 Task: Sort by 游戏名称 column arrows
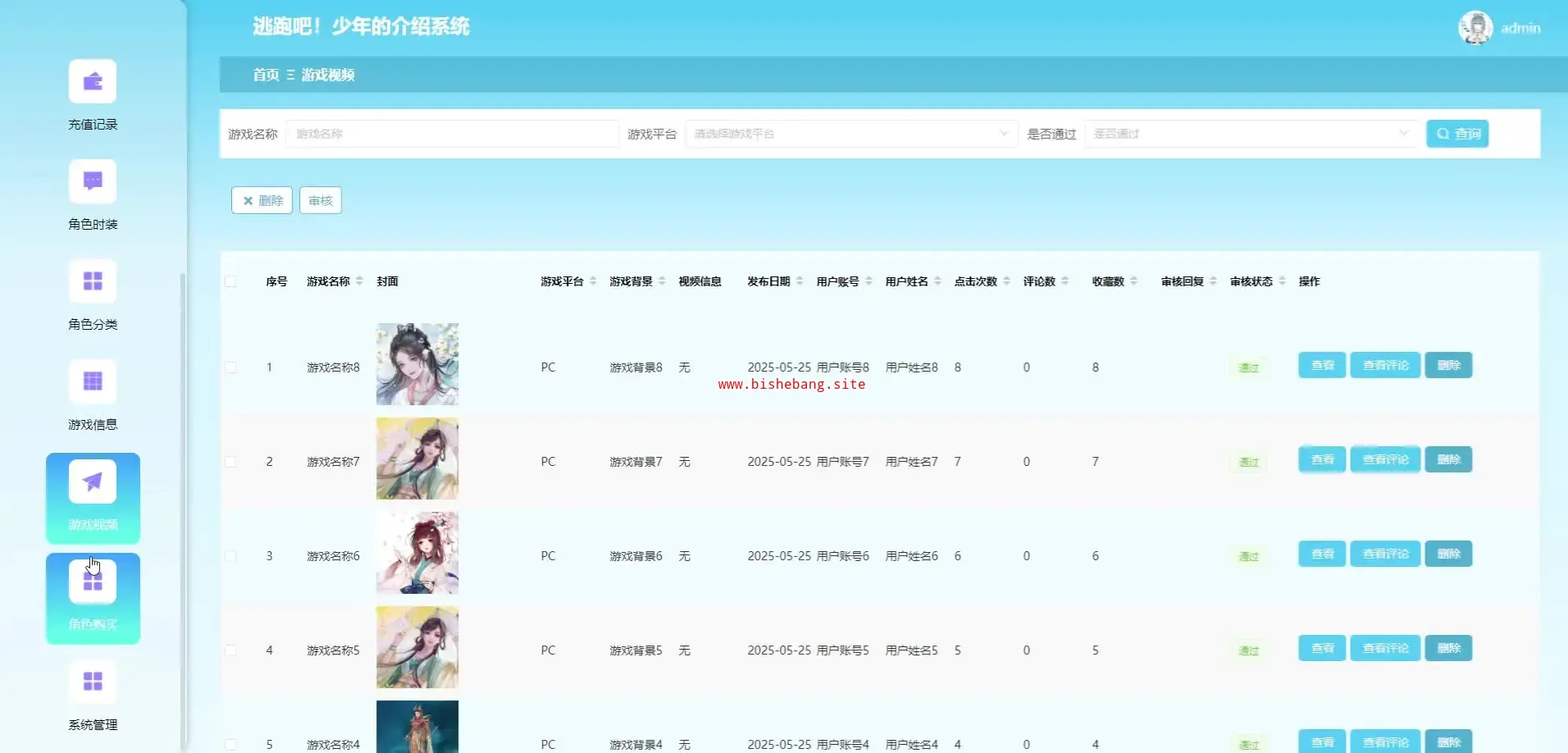coord(359,281)
